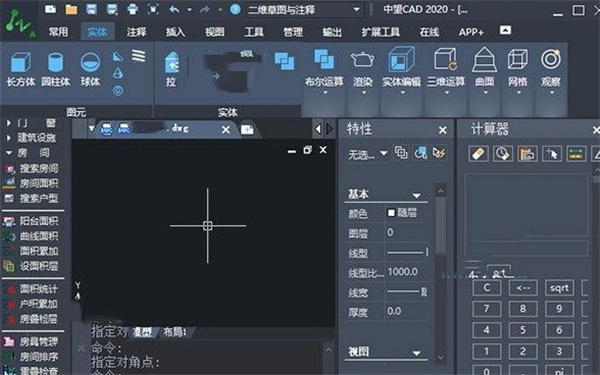Select the small wedge primitive icon

[118, 57]
